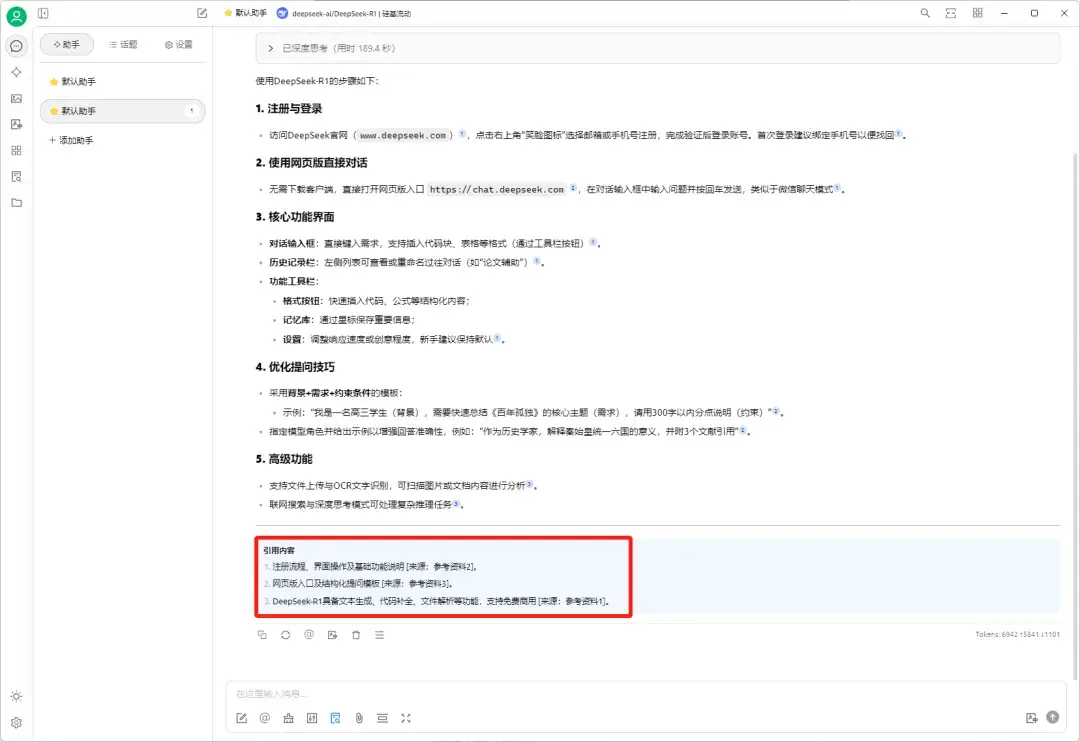
Task: Click the @ model mention in input toolbar
Action: [264, 718]
